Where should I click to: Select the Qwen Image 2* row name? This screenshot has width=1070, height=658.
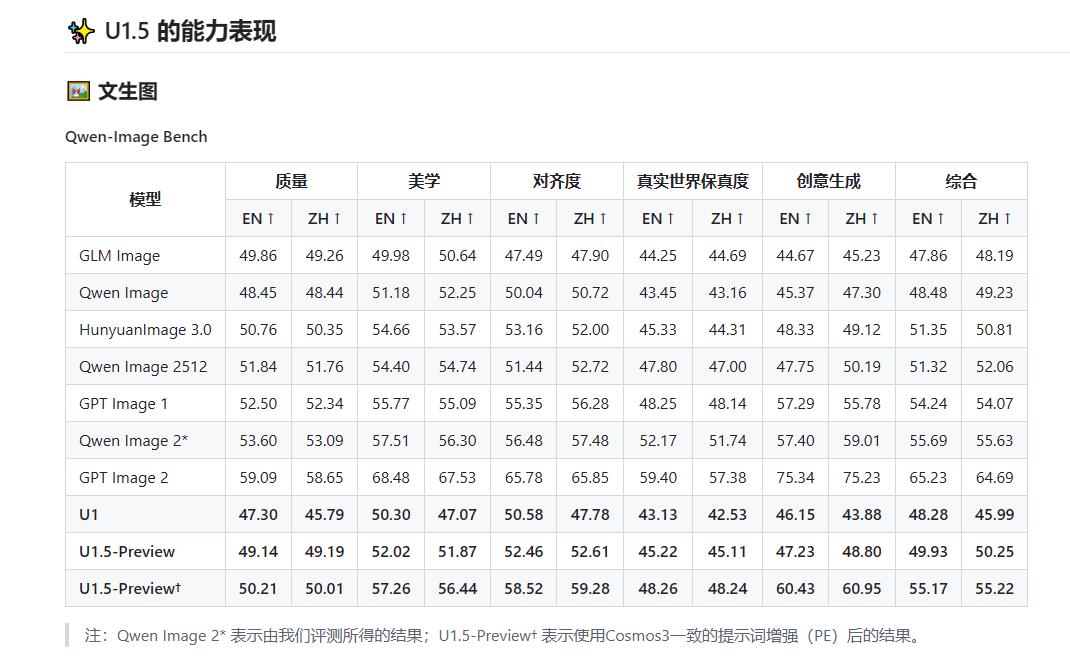click(x=133, y=440)
